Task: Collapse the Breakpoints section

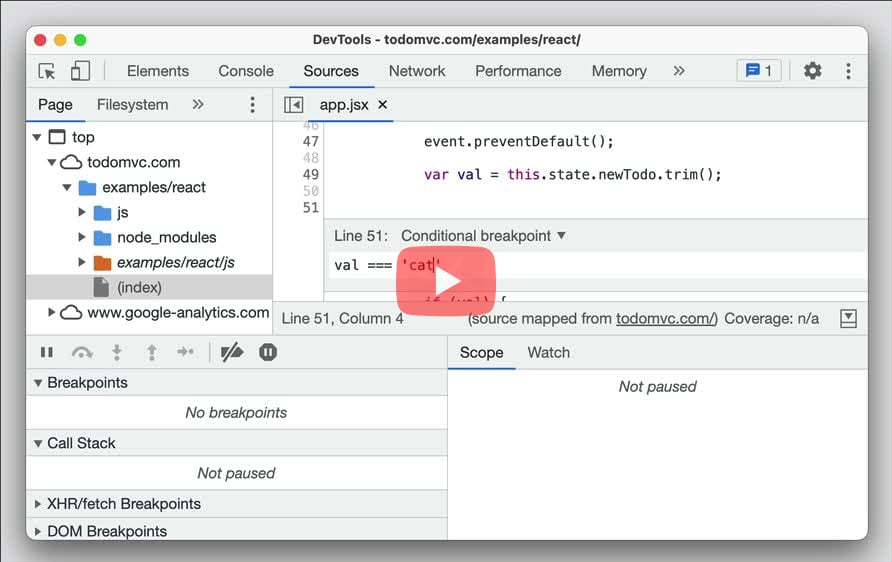Action: pyautogui.click(x=38, y=383)
